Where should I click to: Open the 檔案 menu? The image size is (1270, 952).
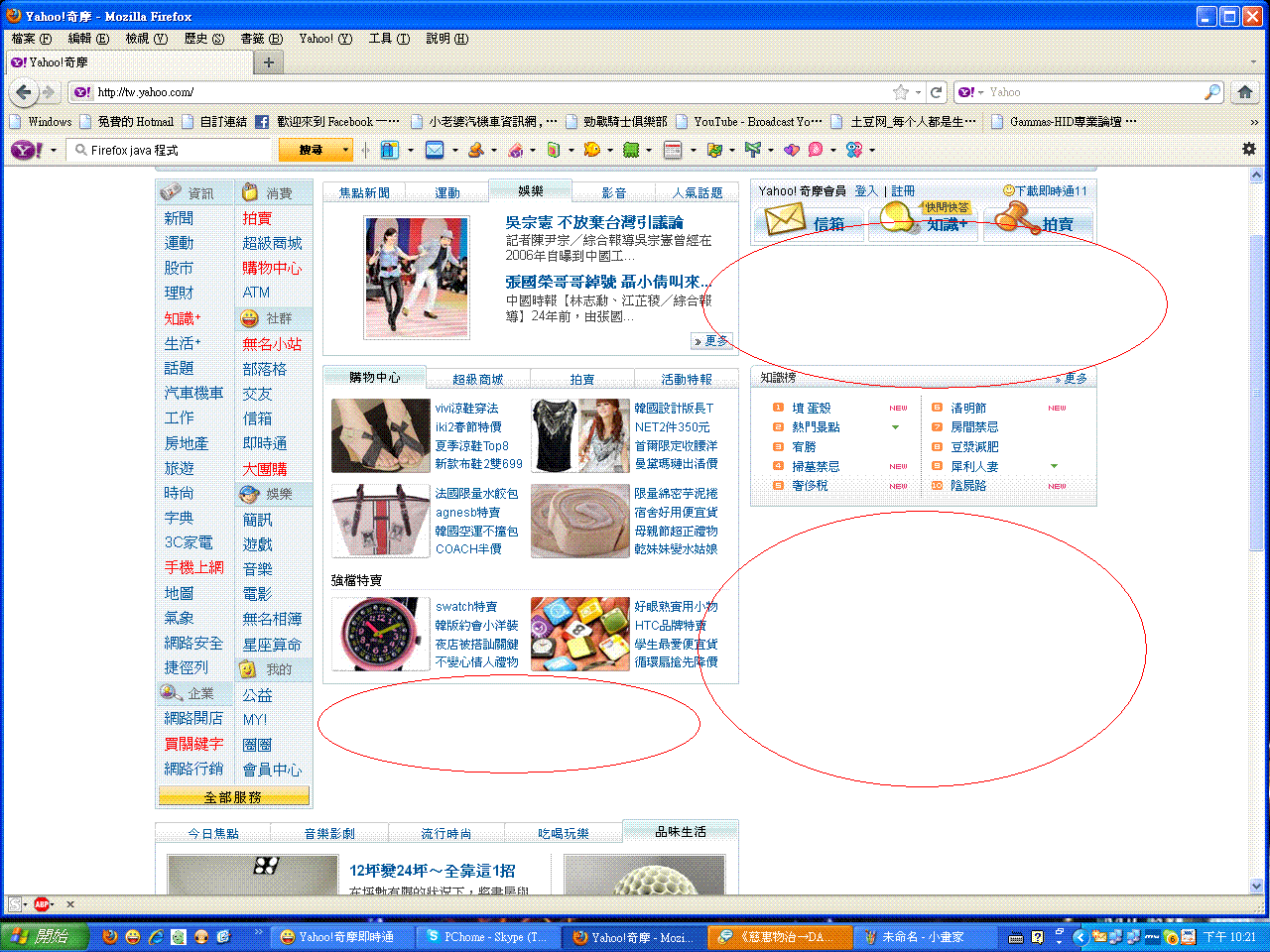click(31, 39)
